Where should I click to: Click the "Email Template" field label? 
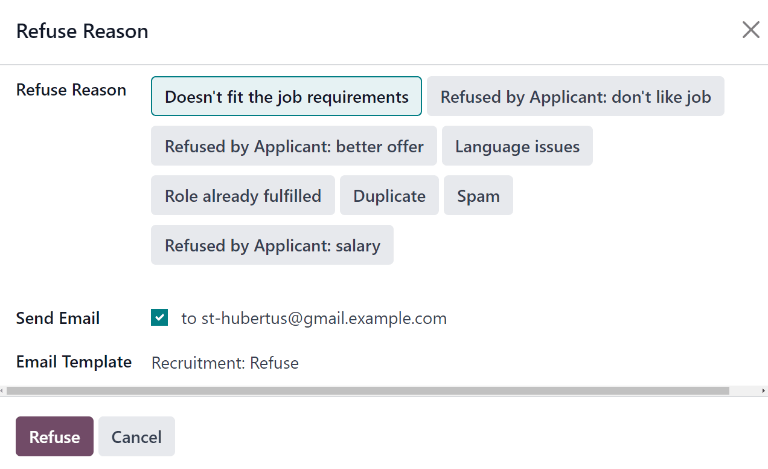(74, 362)
